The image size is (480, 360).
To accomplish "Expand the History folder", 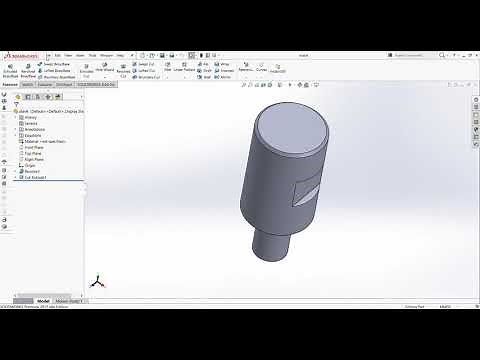I will (15, 118).
